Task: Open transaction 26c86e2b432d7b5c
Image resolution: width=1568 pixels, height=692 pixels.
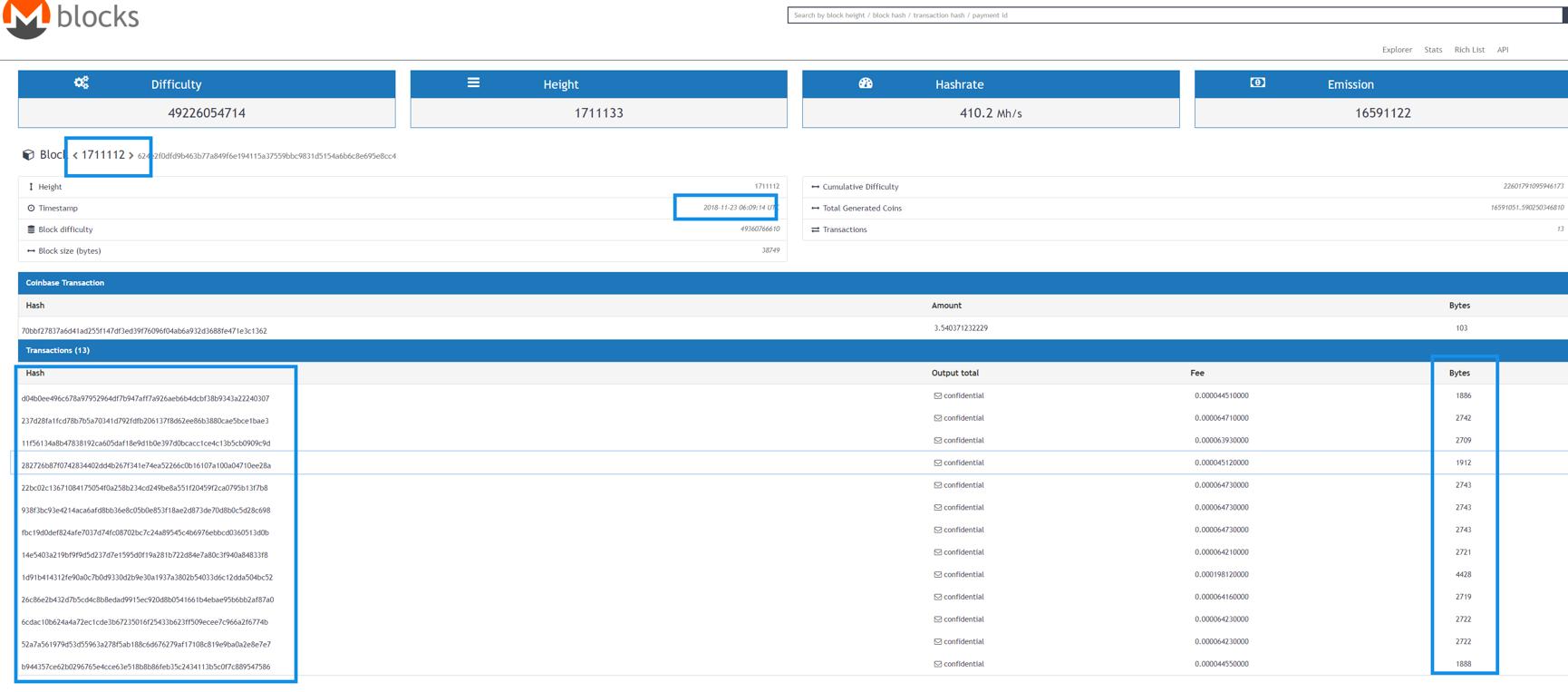Action: [147, 599]
